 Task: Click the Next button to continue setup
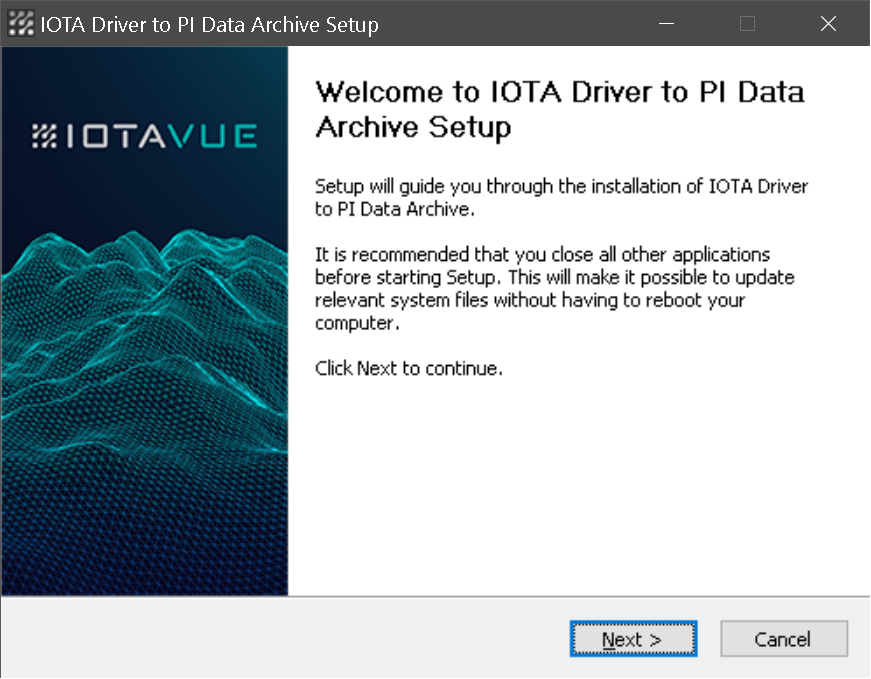tap(633, 639)
